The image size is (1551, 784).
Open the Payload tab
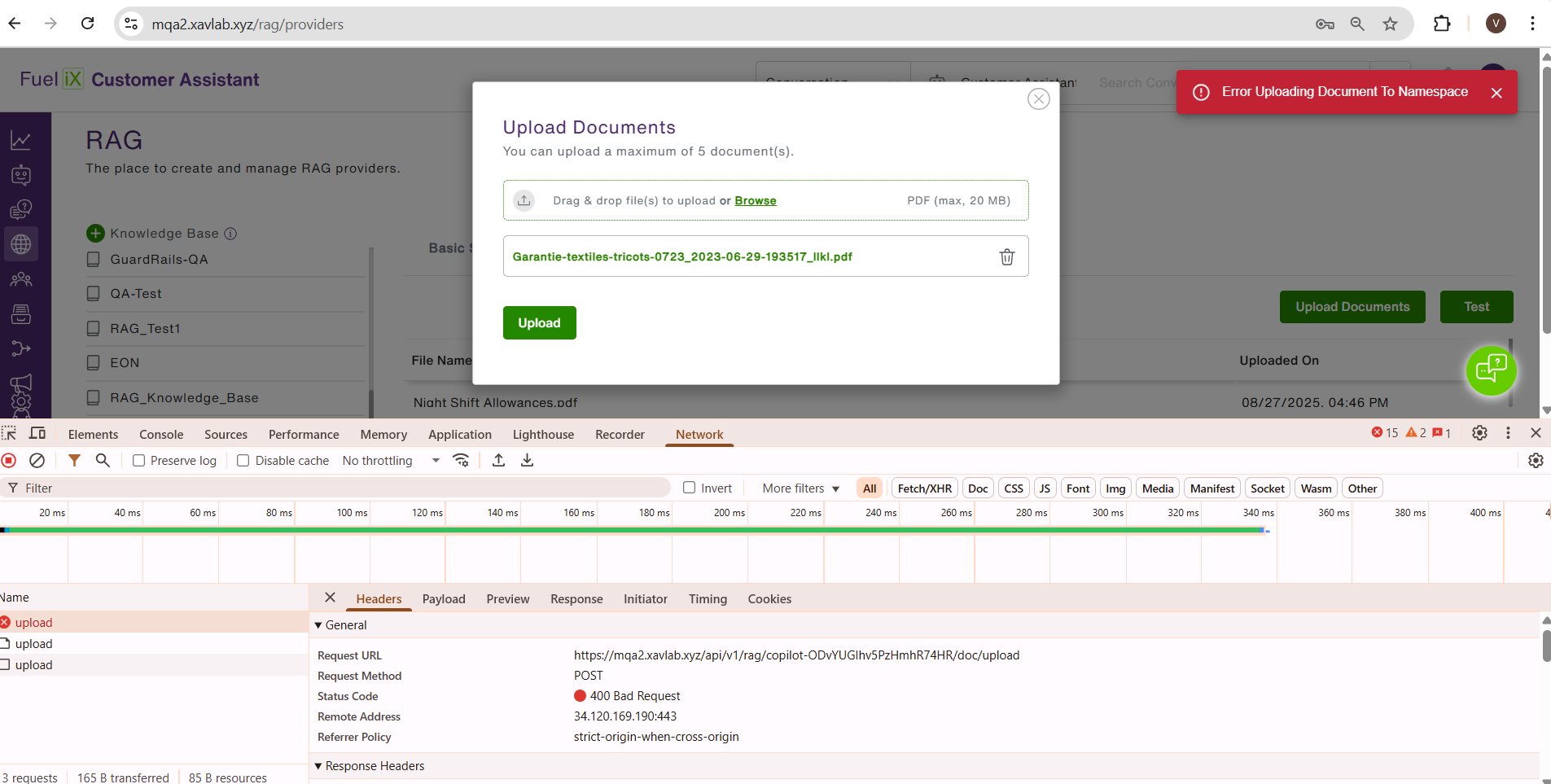click(x=444, y=599)
